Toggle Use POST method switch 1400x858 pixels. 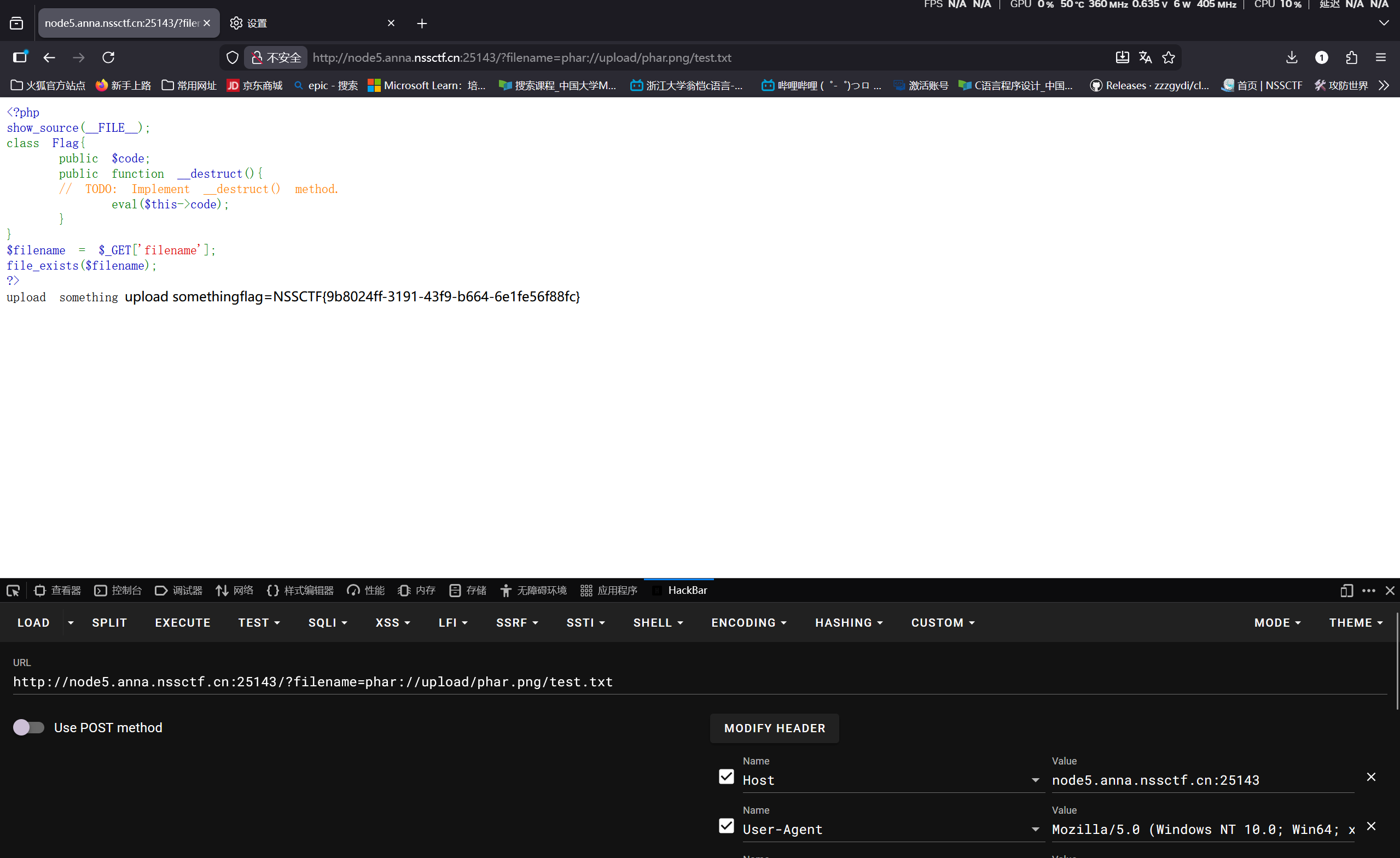click(x=28, y=727)
